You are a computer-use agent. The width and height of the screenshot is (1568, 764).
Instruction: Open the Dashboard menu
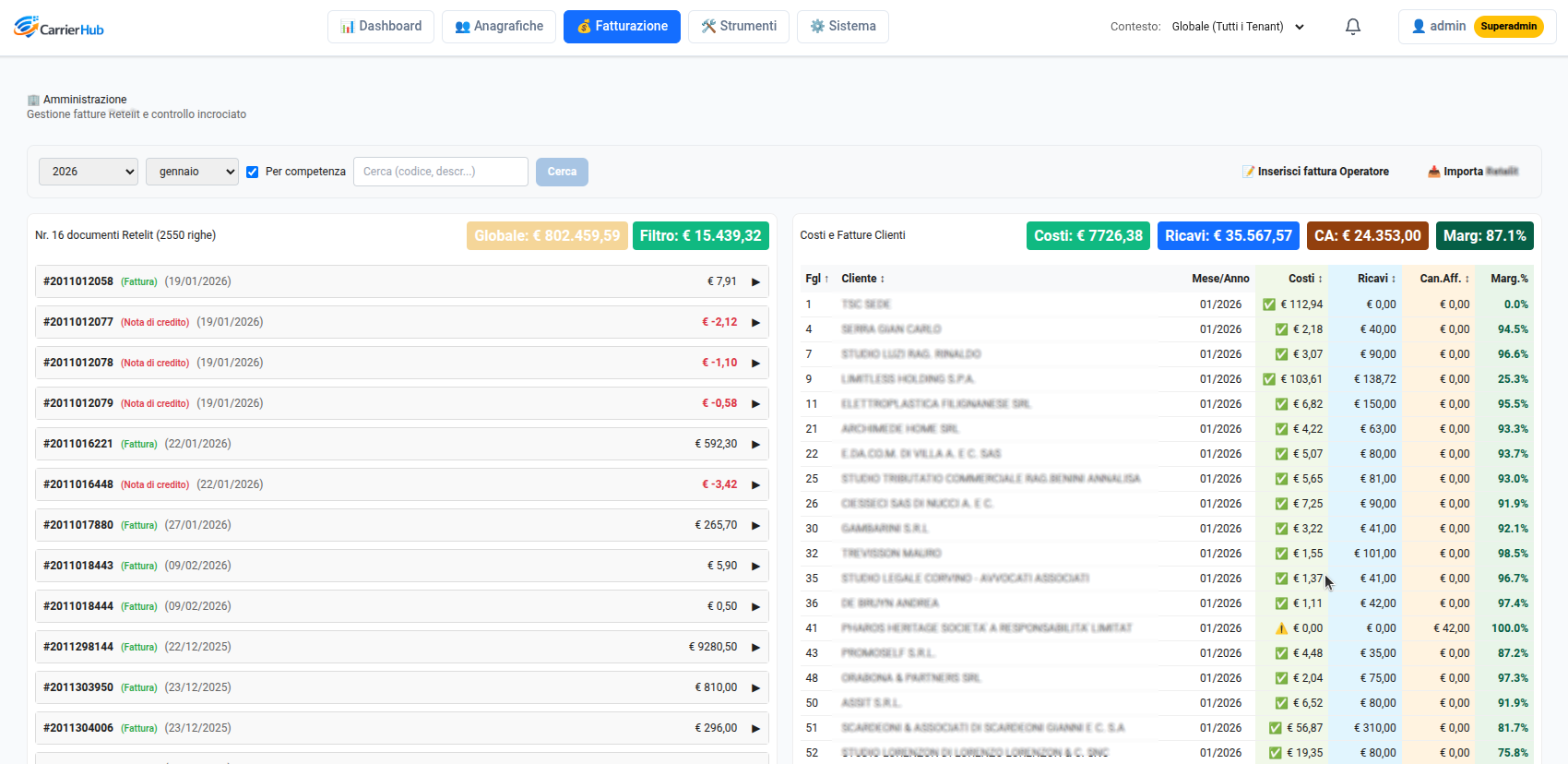[381, 27]
